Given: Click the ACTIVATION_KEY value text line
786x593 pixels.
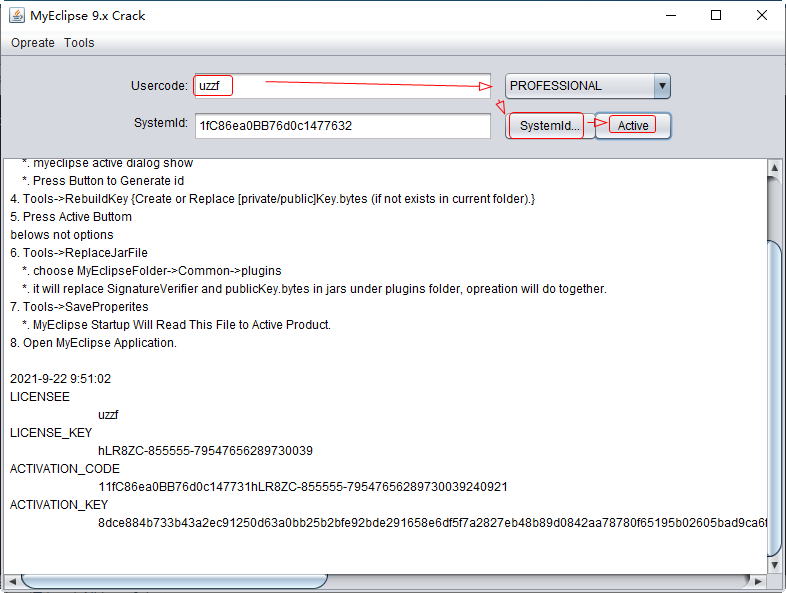Looking at the screenshot, I should pyautogui.click(x=430, y=523).
